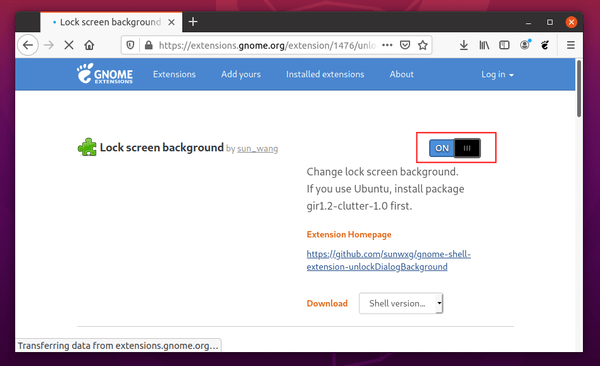Click the orange Download label

(327, 303)
